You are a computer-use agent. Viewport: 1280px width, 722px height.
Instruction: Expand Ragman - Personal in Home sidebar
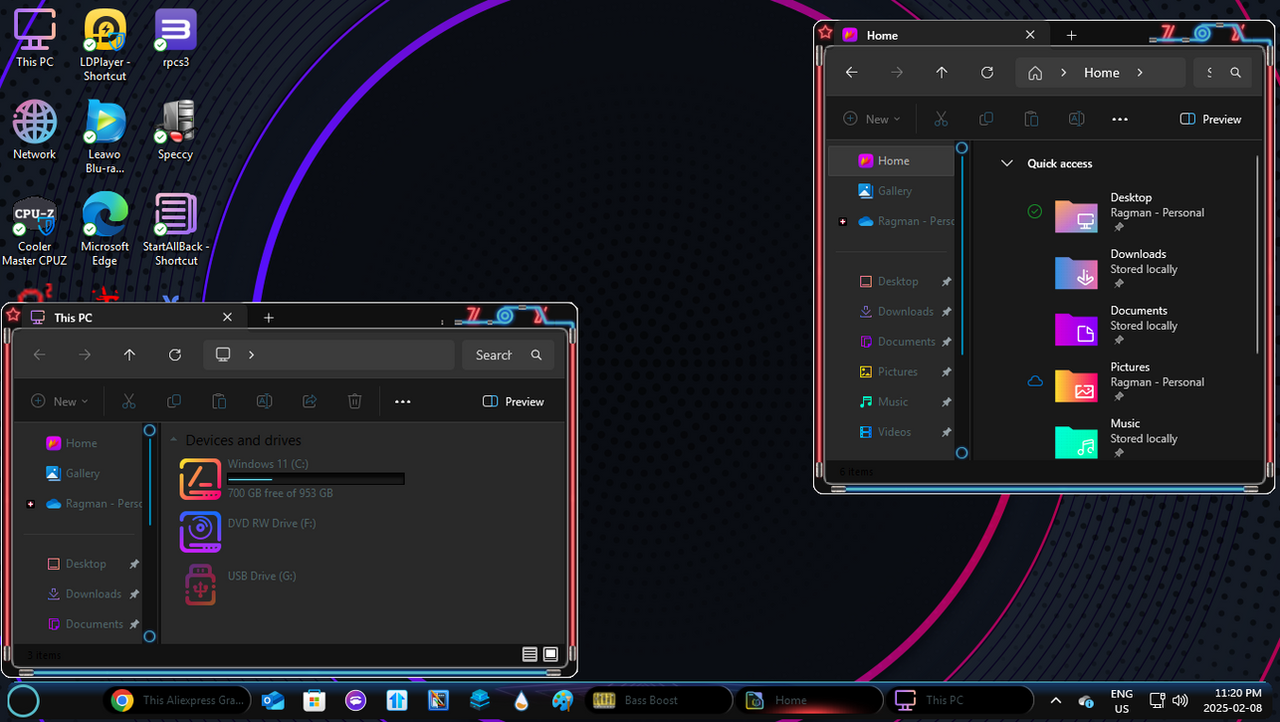pyautogui.click(x=843, y=221)
